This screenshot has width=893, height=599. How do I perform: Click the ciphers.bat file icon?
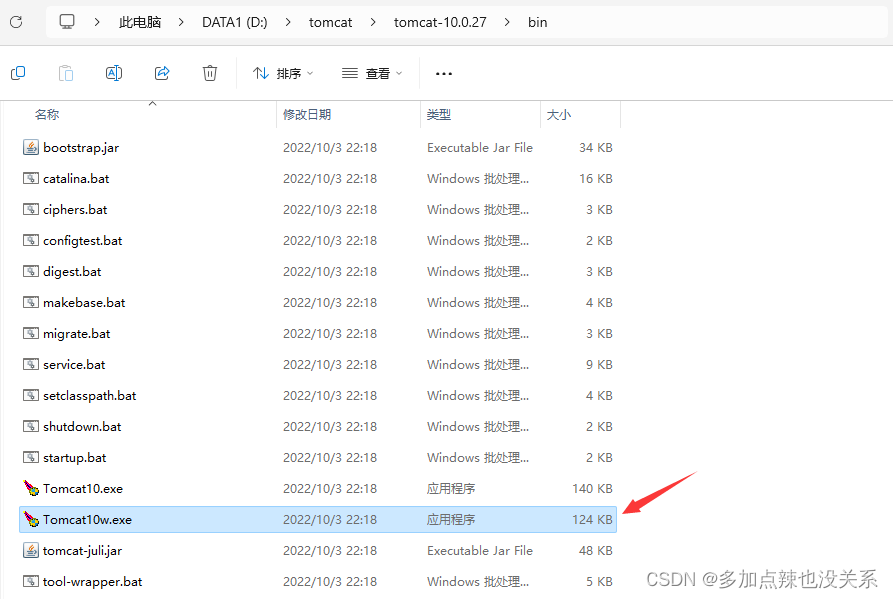(x=31, y=209)
